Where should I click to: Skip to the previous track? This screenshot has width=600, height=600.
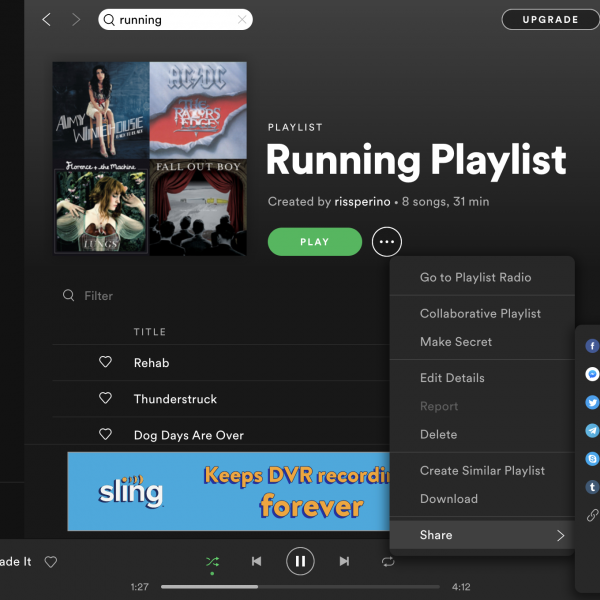(x=256, y=561)
